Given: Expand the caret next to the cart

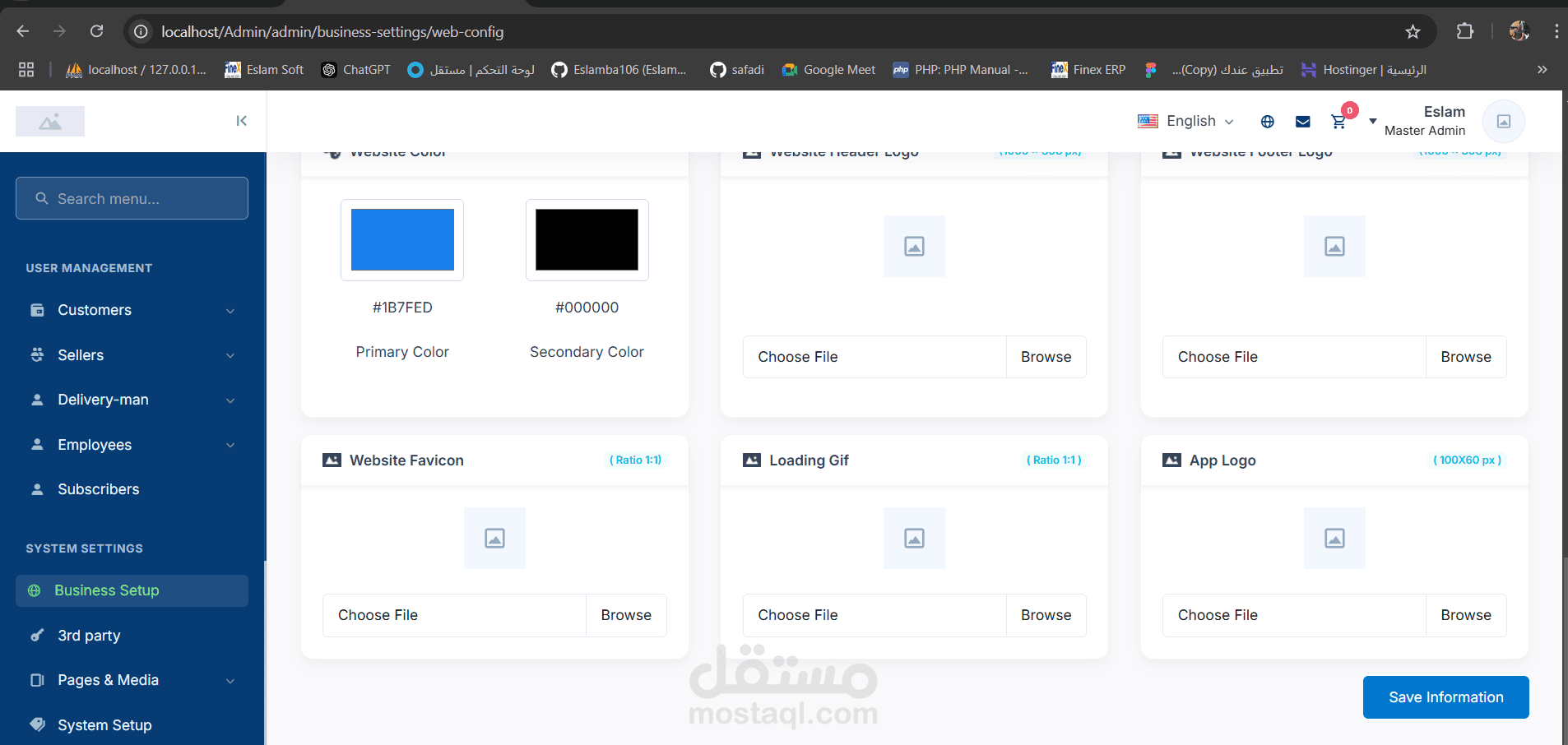Looking at the screenshot, I should (1372, 121).
